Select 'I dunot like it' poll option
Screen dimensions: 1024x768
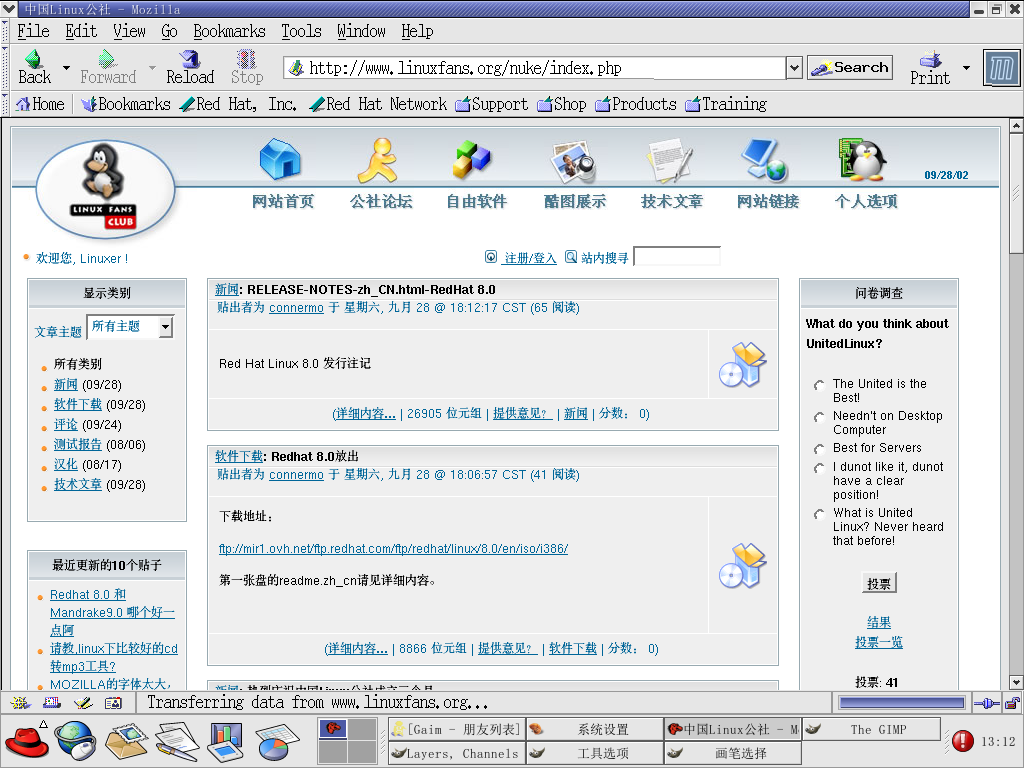(x=819, y=468)
